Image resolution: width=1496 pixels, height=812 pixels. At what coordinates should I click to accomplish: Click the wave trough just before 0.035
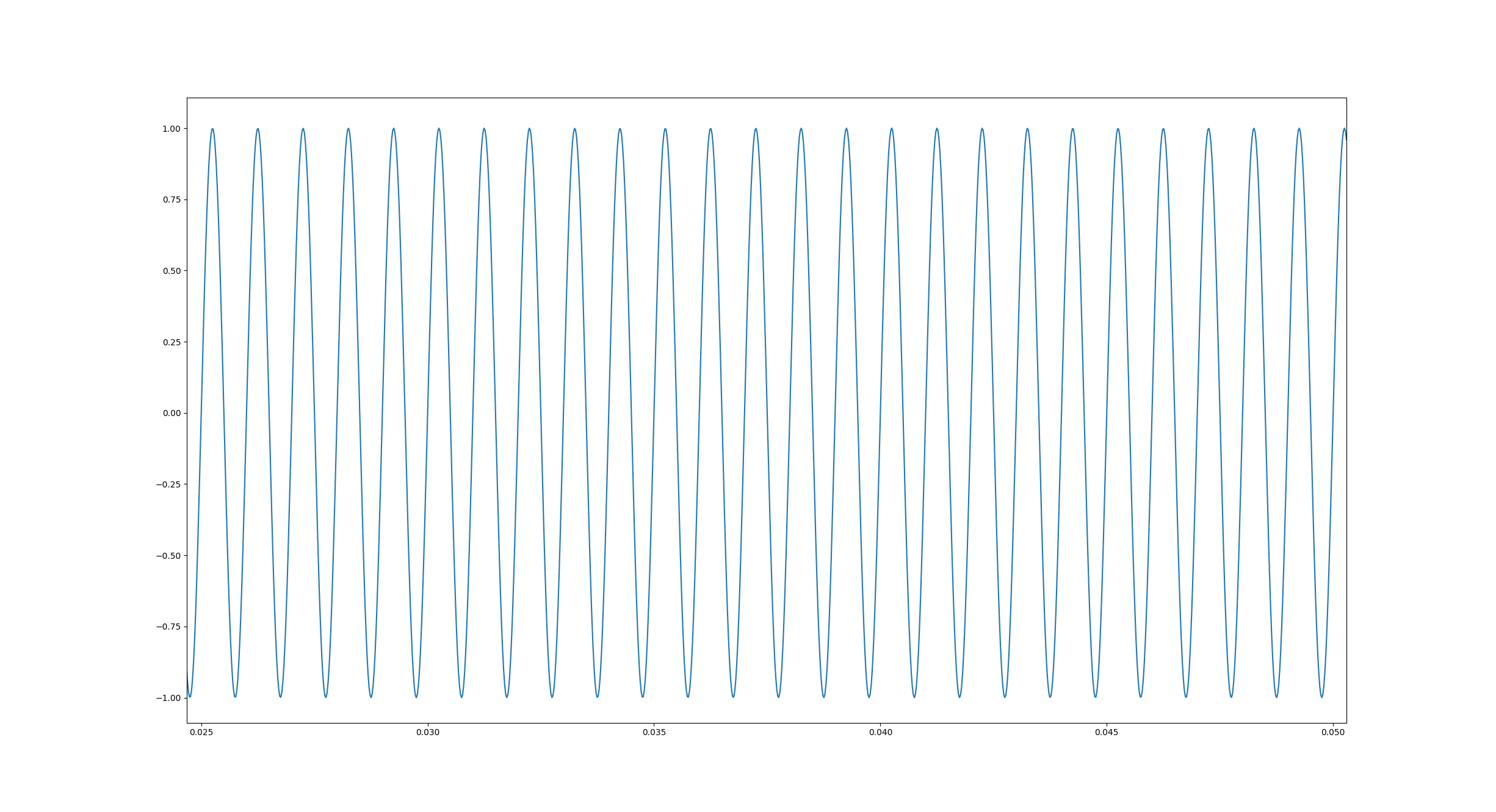[x=643, y=697]
